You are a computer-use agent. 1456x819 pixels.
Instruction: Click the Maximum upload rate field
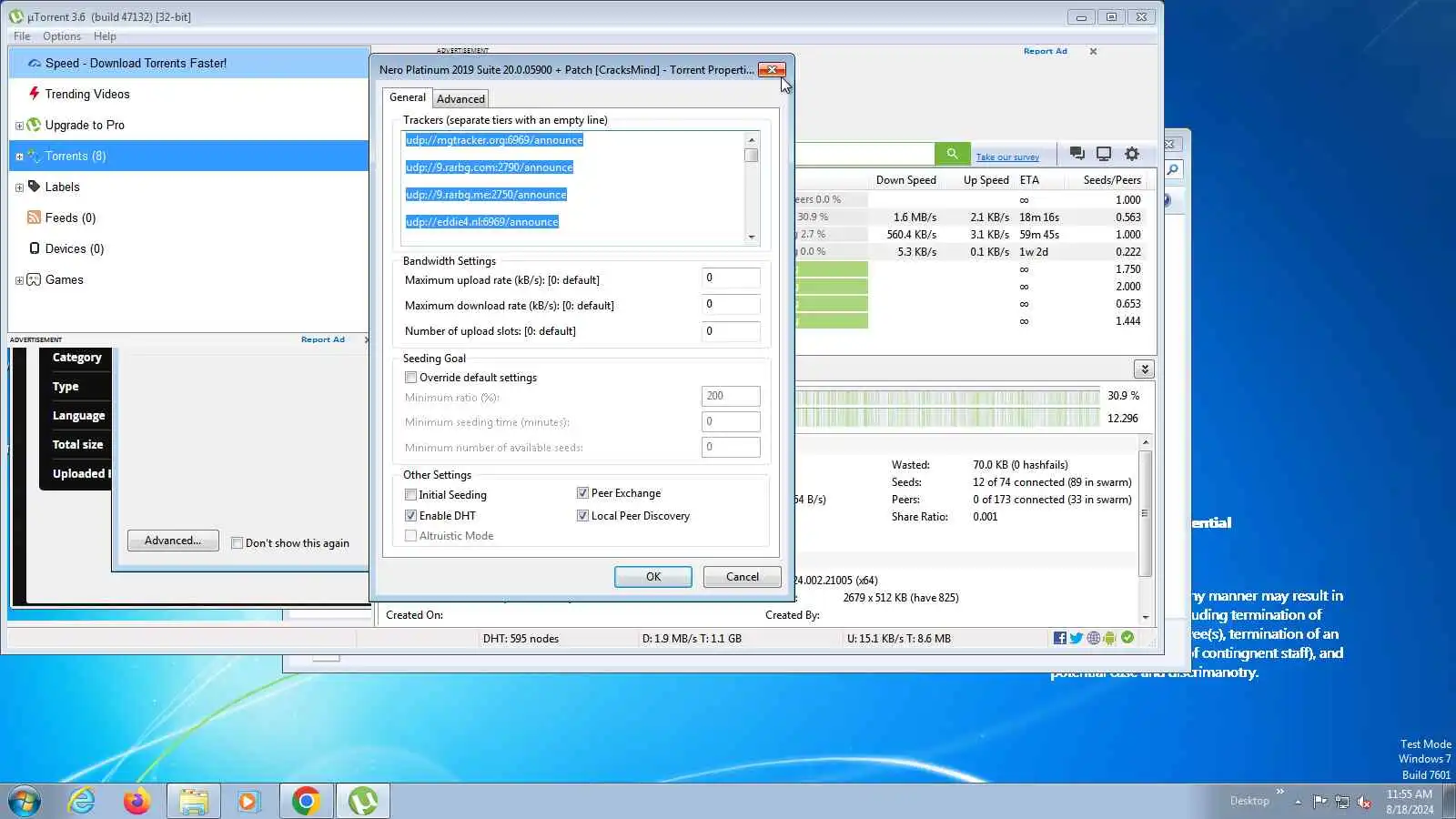(x=731, y=278)
